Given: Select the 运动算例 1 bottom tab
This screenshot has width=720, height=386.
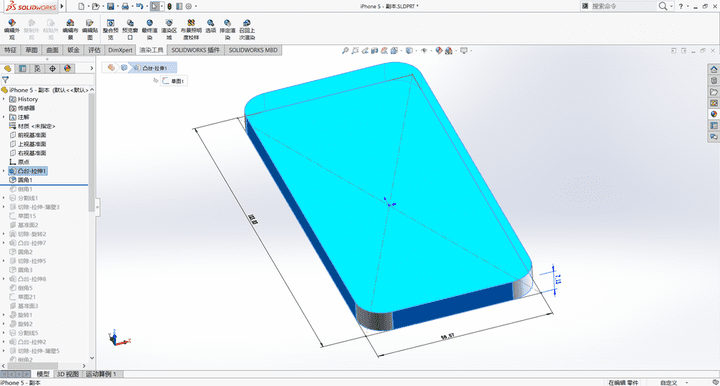Looking at the screenshot, I should (101, 374).
